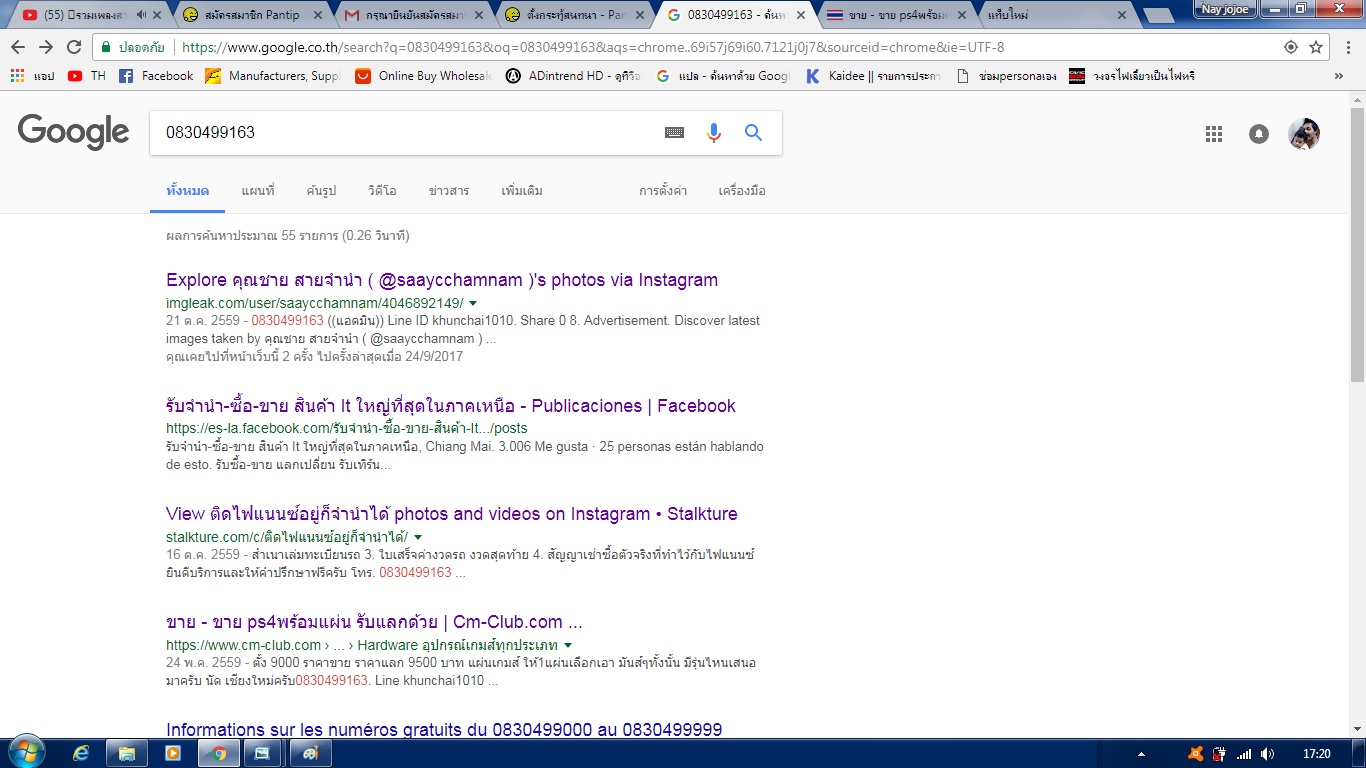Open the orange Avast tray icon
This screenshot has height=768, width=1366.
coord(1196,754)
